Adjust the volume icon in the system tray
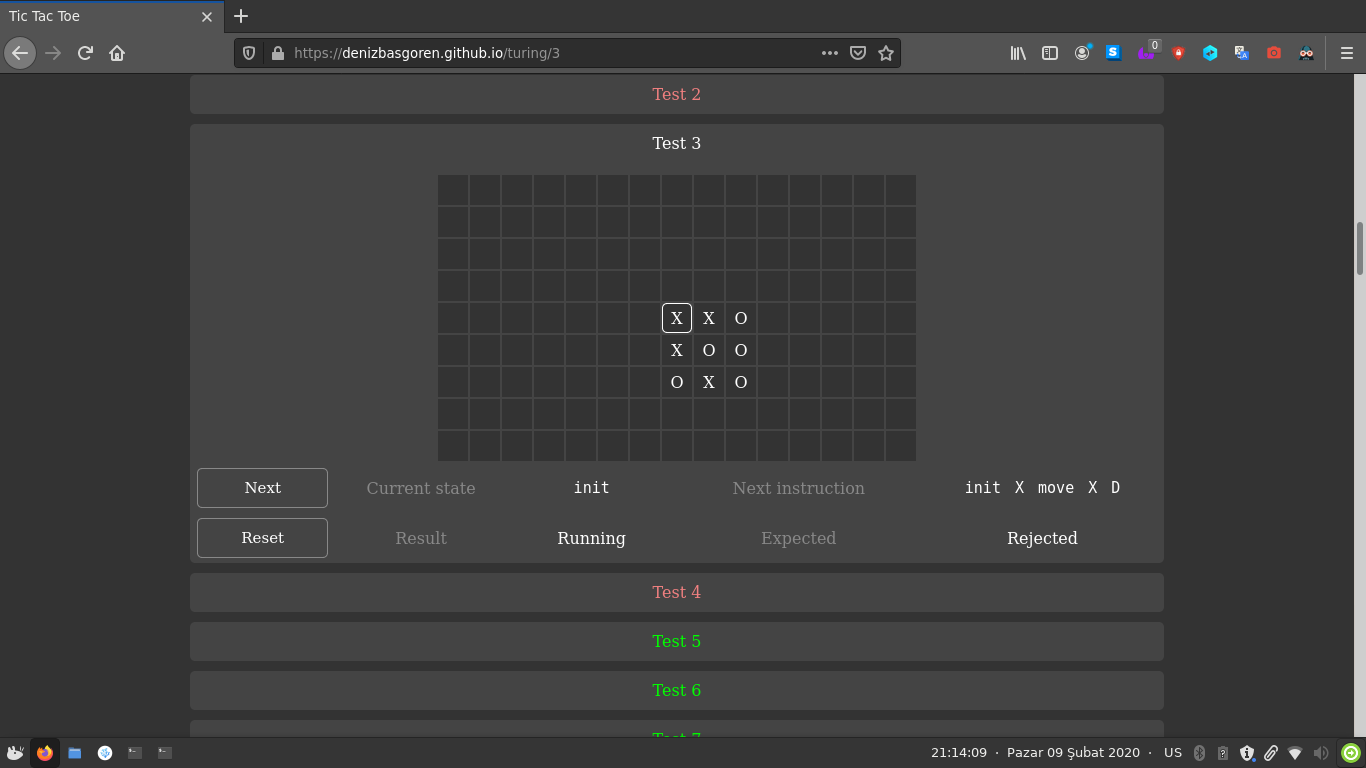The width and height of the screenshot is (1366, 768). point(1320,752)
